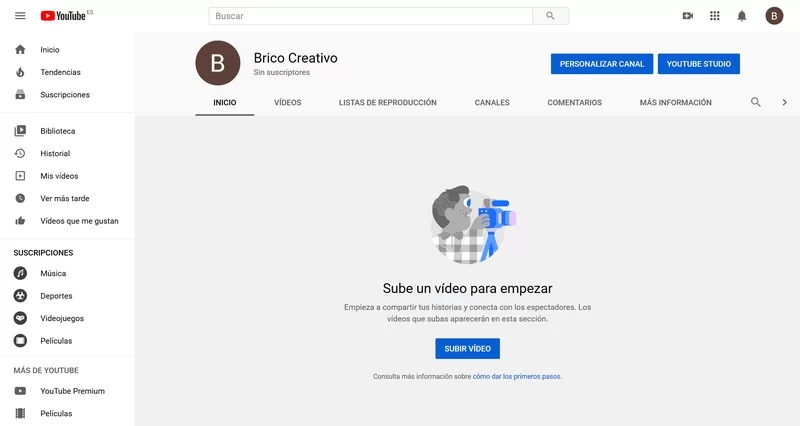Open the 'cómo dar los primeros pasos' link
Viewport: 800px width, 426px height.
coord(516,377)
